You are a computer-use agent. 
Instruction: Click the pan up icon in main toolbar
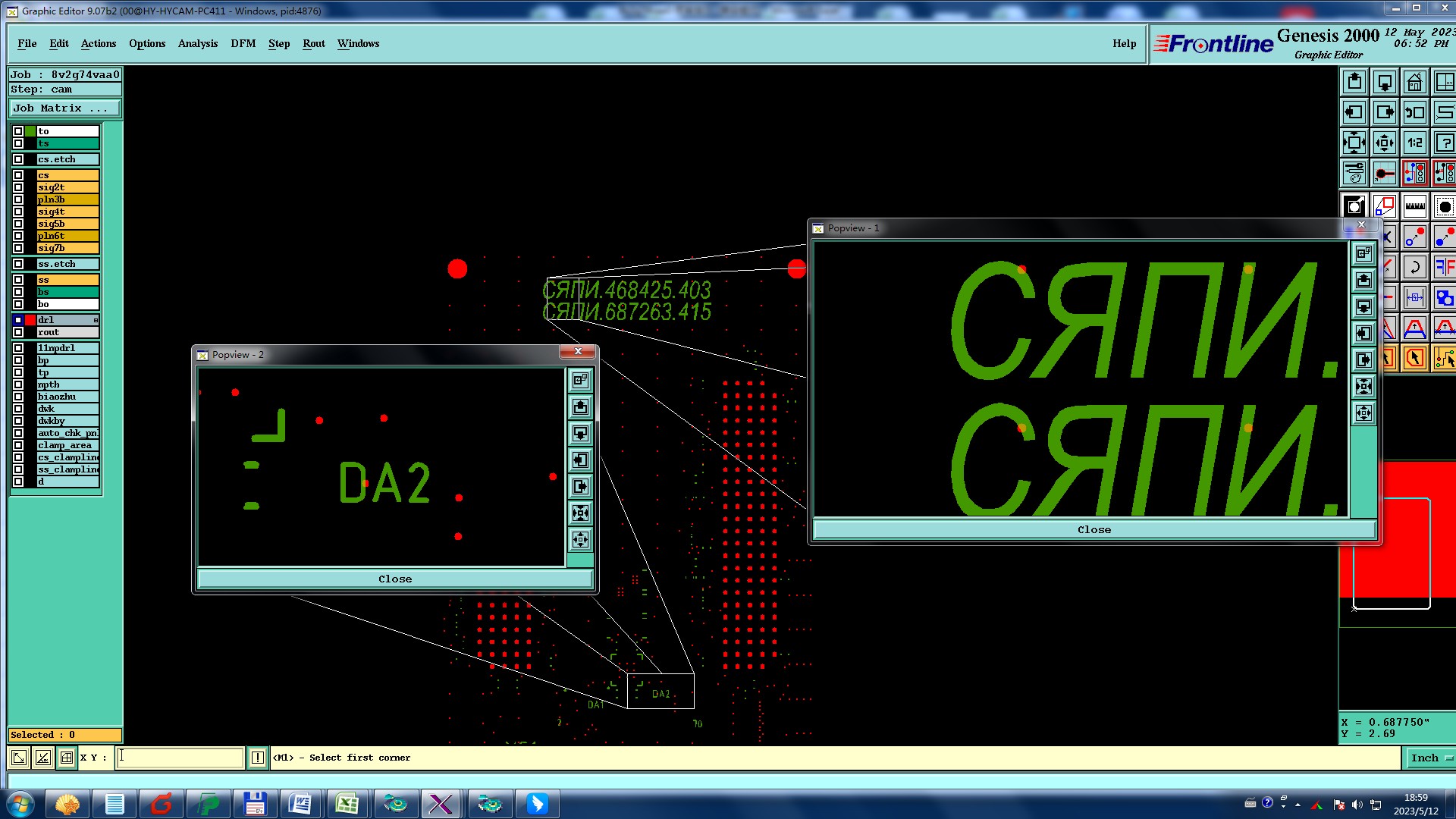(x=1354, y=82)
